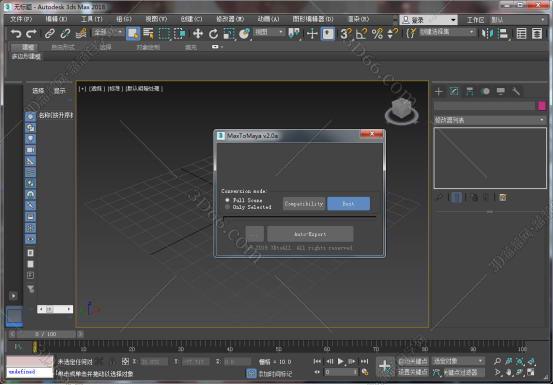Click the Set Key mode button
553x385 pixels.
(x=413, y=372)
